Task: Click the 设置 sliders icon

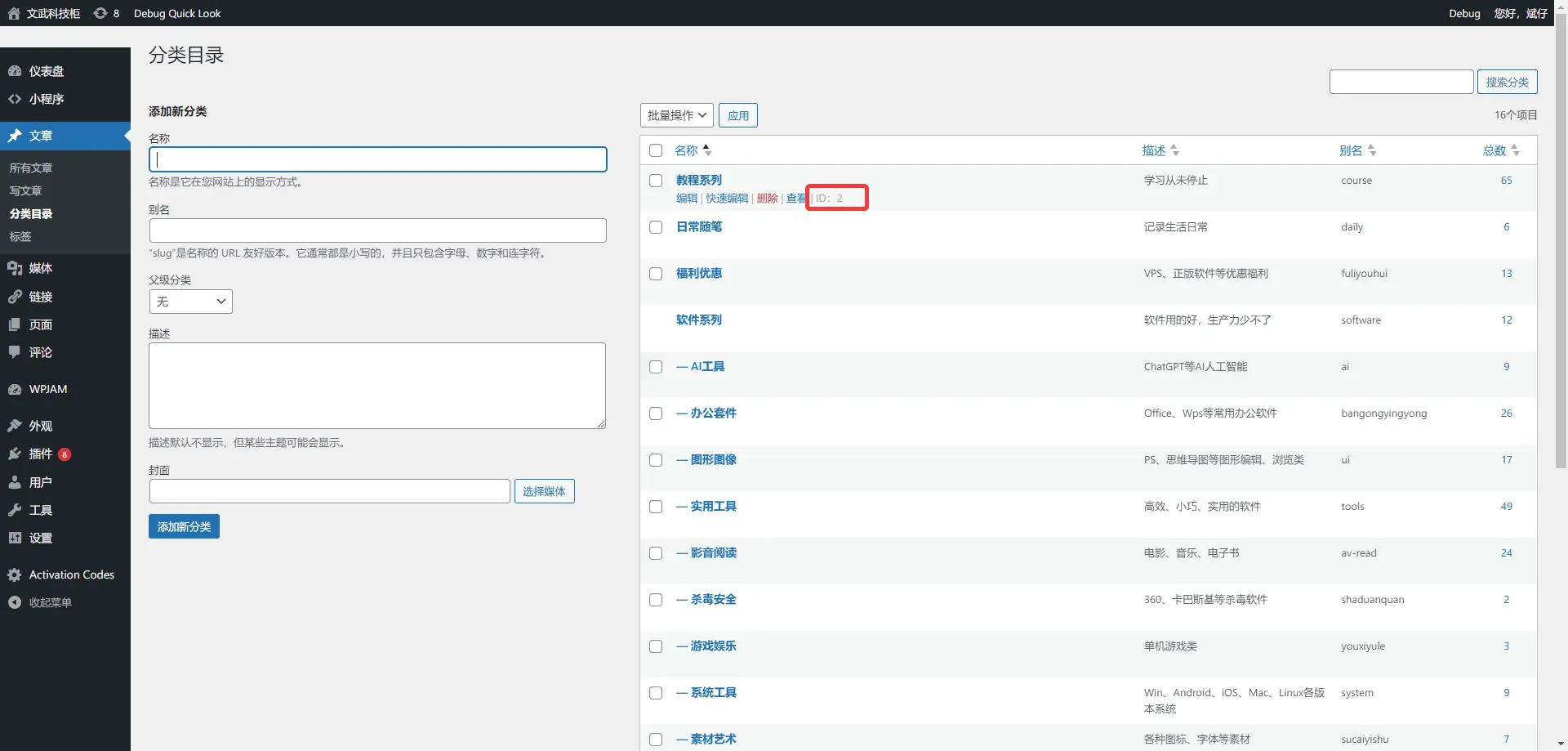Action: (15, 538)
